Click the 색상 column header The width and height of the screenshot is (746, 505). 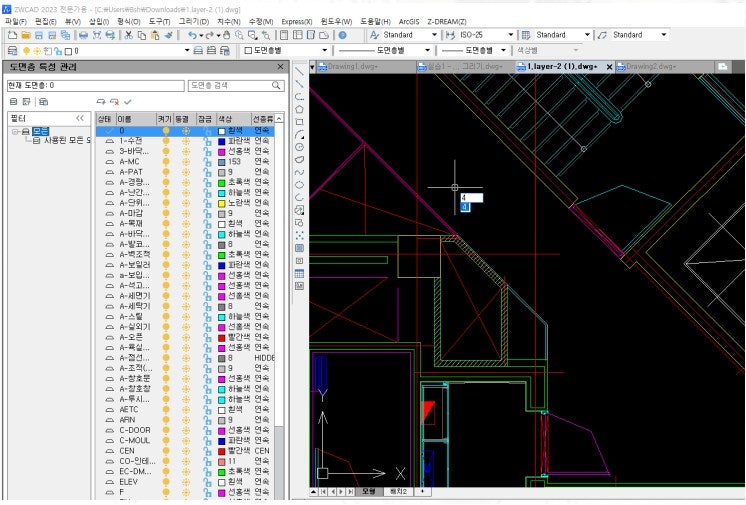[x=226, y=118]
